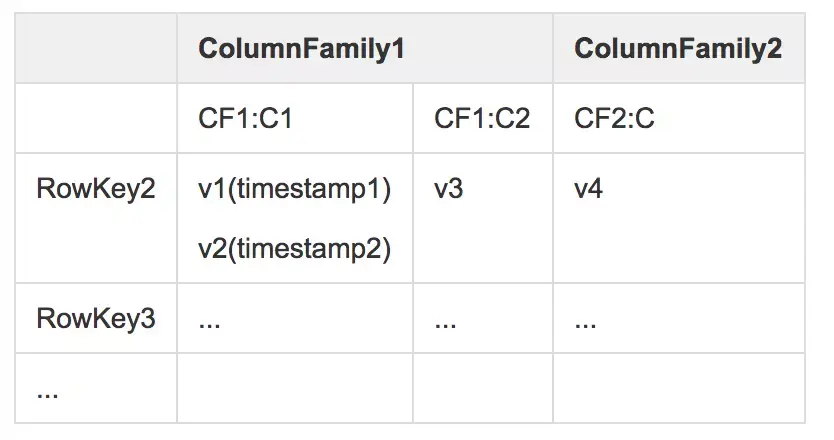Click the blank cell left of CF1:C1
The height and width of the screenshot is (440, 834).
pyautogui.click(x=96, y=119)
